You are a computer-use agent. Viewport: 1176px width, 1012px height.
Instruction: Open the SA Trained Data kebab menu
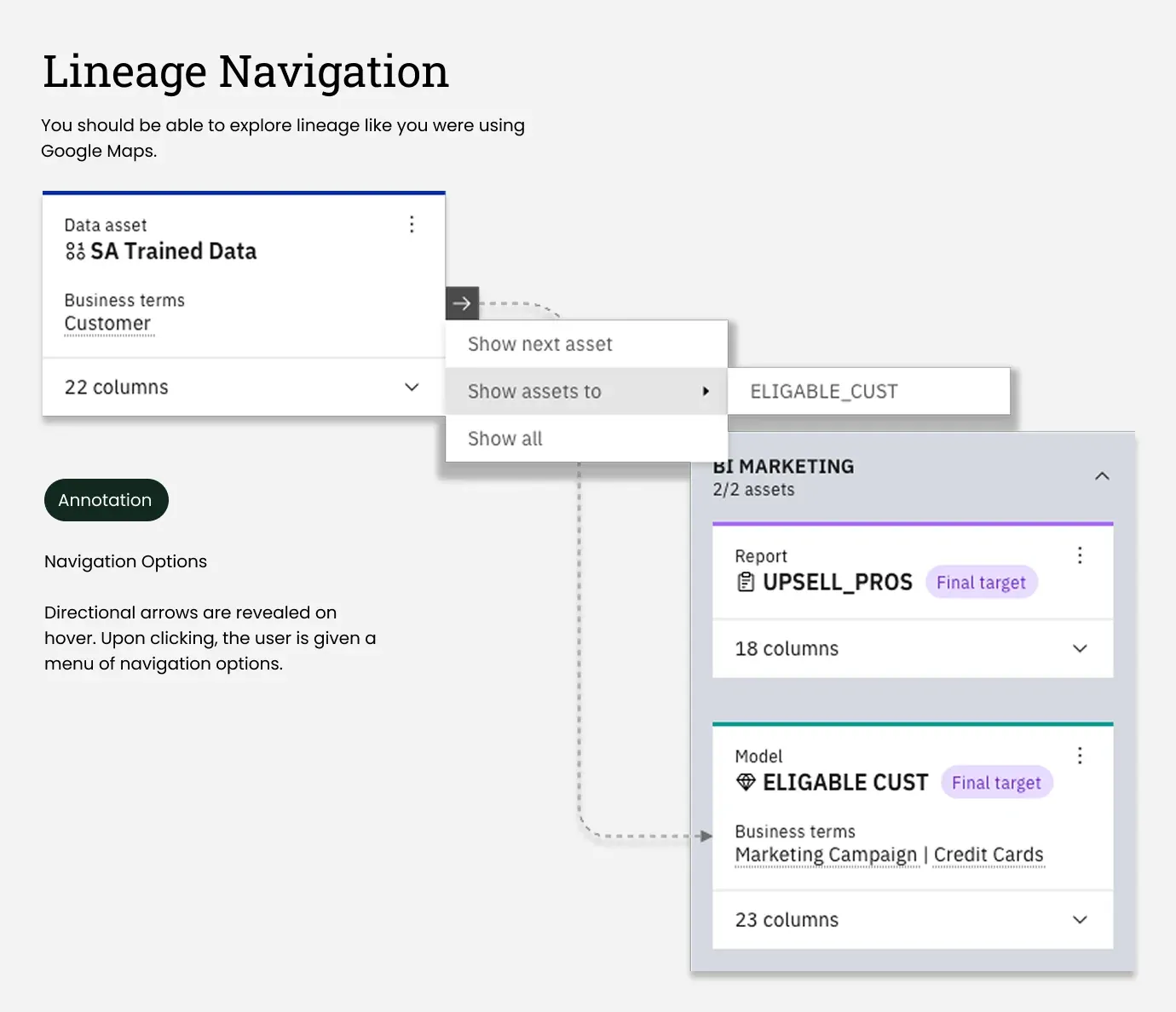[412, 224]
